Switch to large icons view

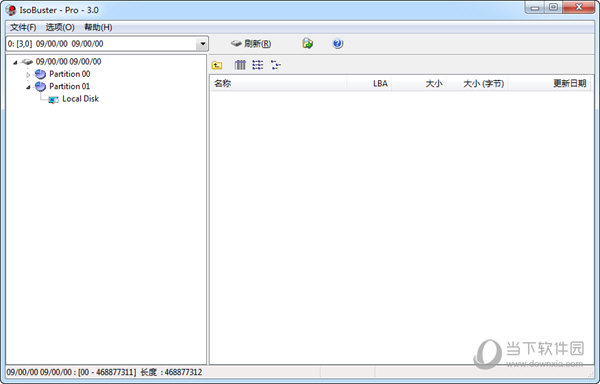(x=240, y=65)
